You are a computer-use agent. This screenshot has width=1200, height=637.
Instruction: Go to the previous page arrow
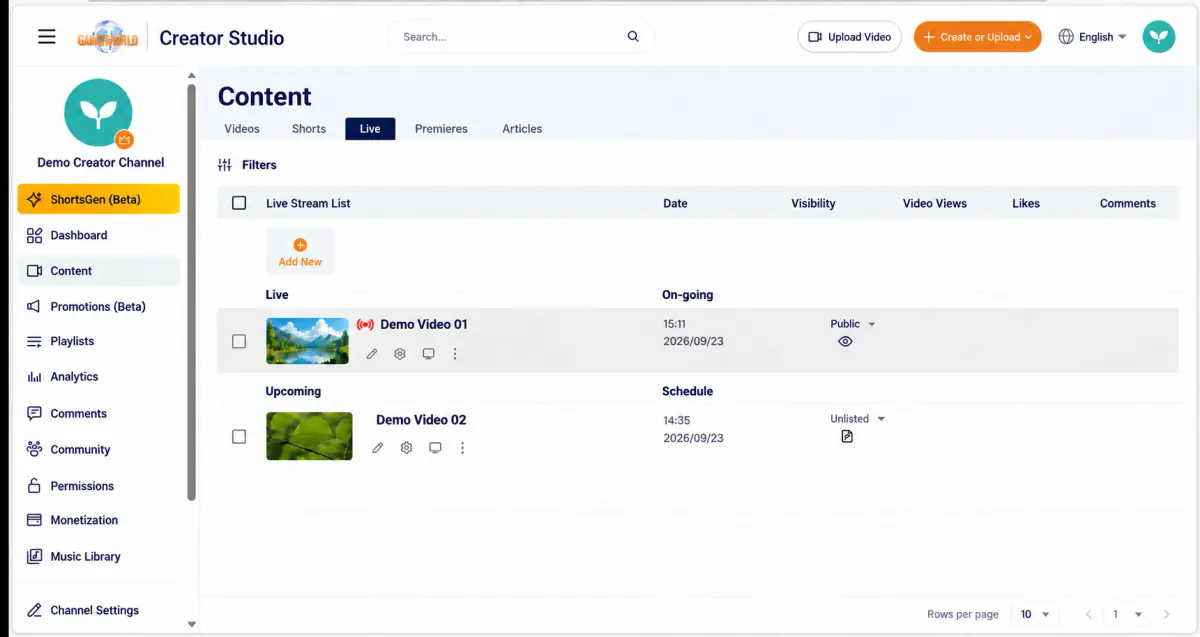click(1089, 614)
